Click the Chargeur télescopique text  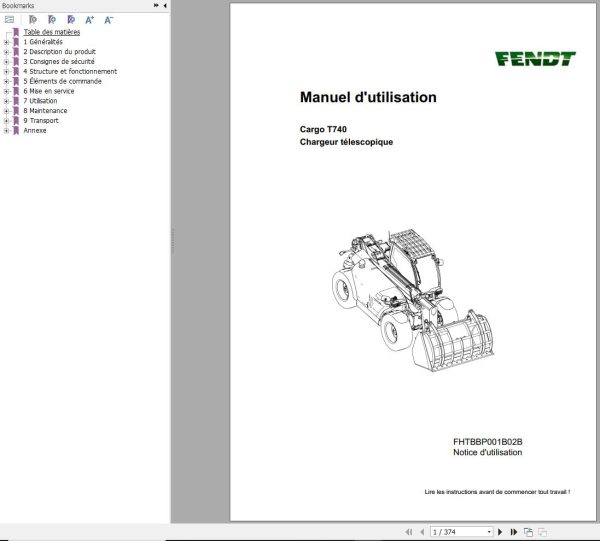click(x=346, y=142)
